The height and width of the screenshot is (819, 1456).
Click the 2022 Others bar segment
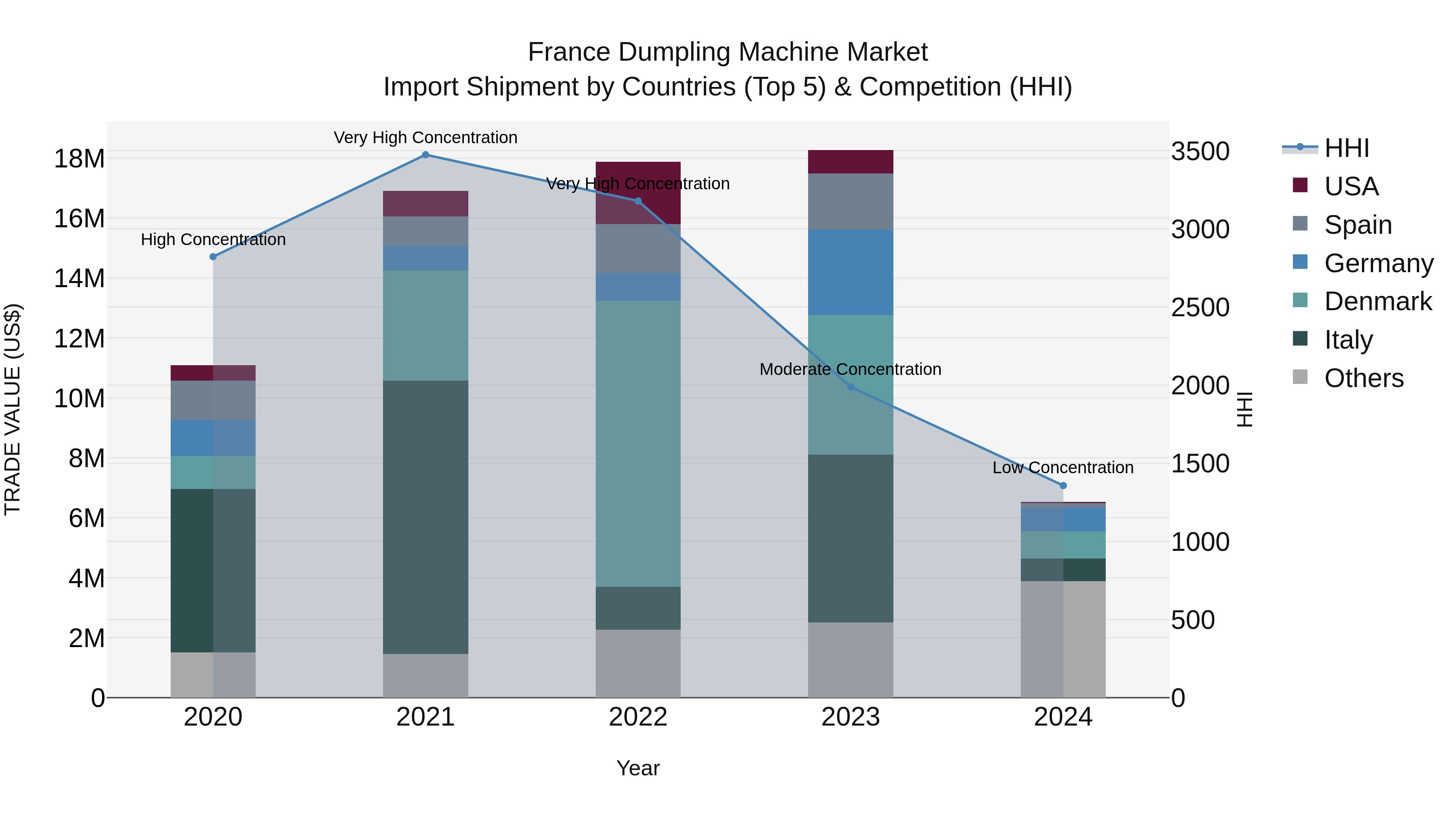coord(638,664)
